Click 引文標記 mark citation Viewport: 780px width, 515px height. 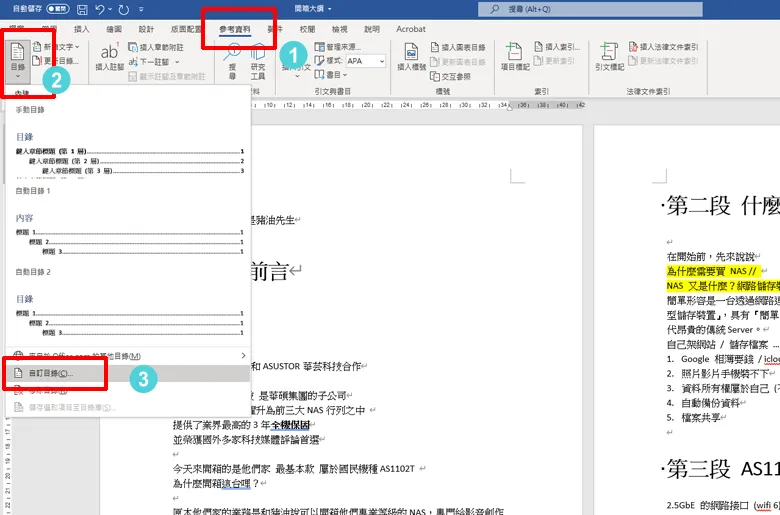pyautogui.click(x=609, y=57)
